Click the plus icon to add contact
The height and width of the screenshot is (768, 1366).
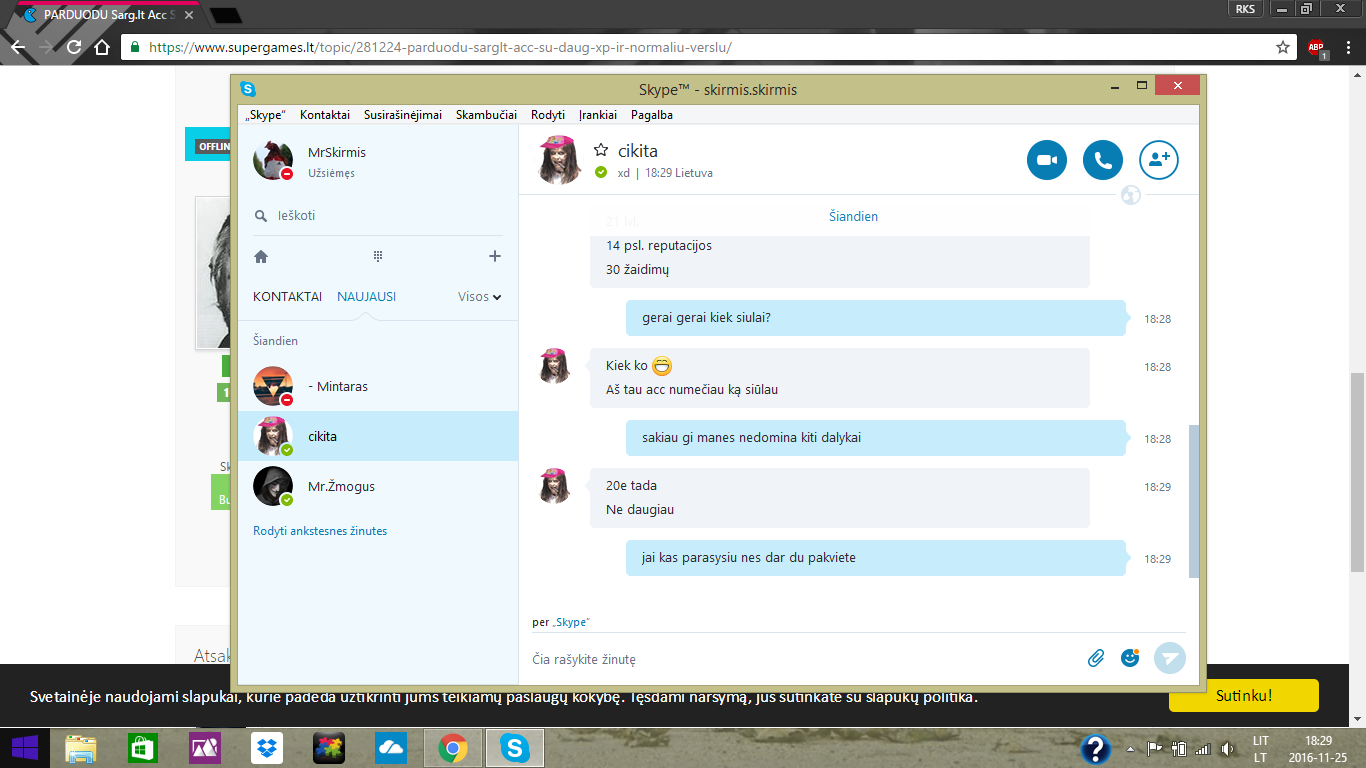494,256
